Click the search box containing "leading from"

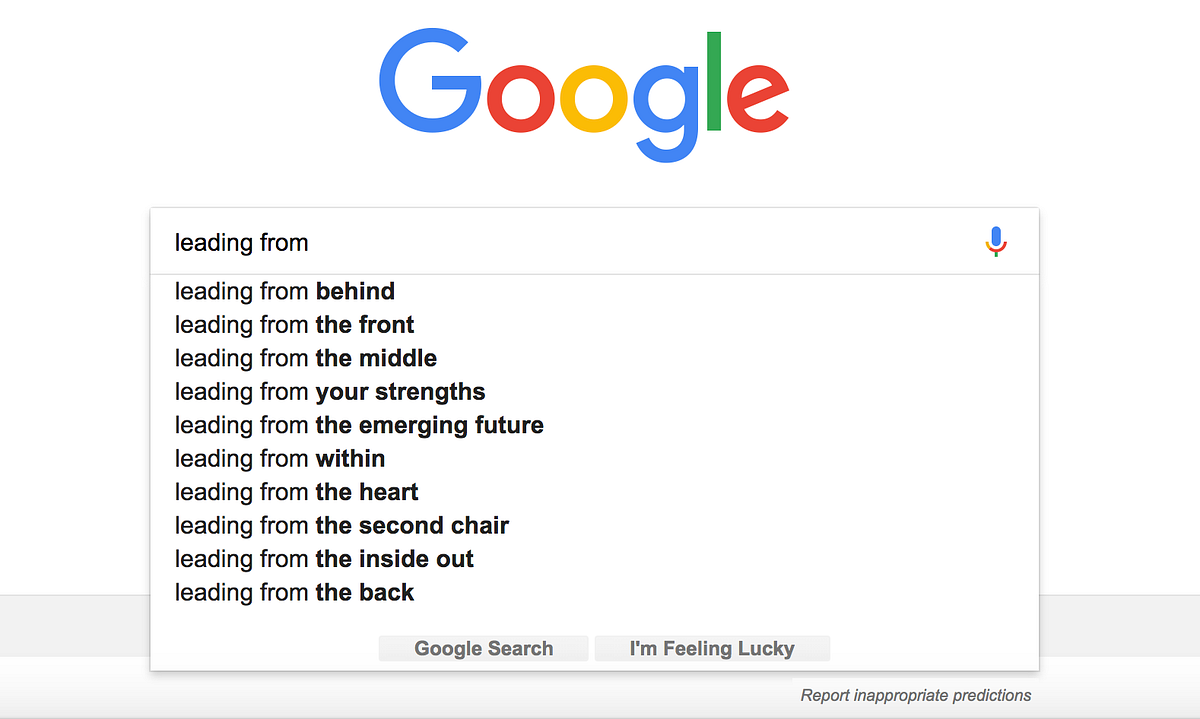pos(560,242)
